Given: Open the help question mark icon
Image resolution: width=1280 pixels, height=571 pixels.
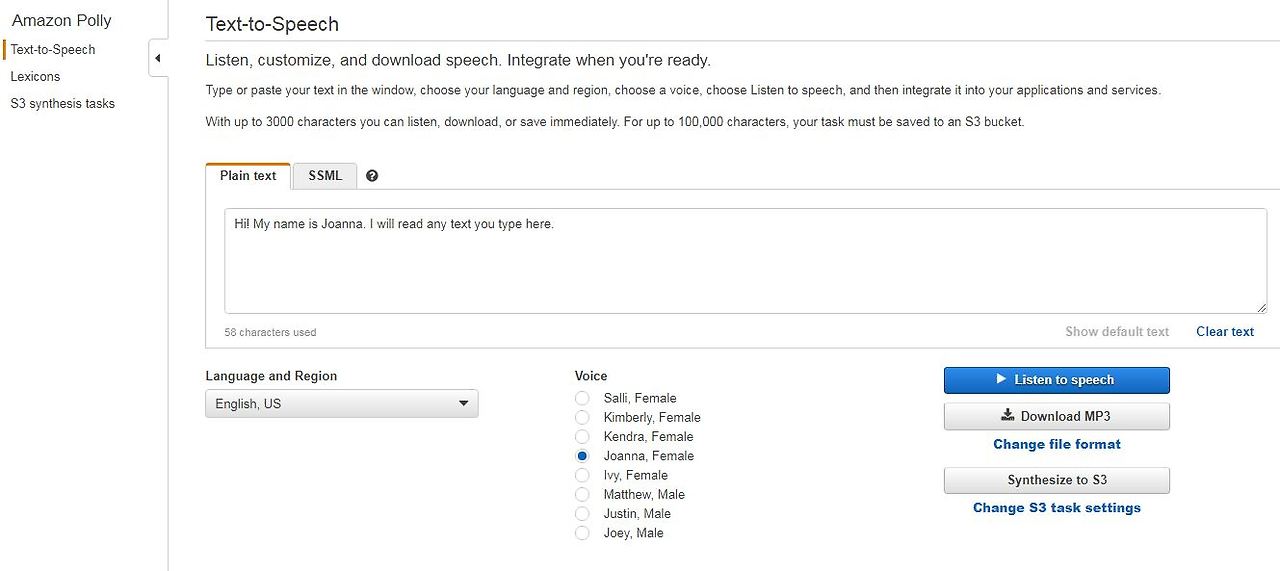Looking at the screenshot, I should coord(372,176).
